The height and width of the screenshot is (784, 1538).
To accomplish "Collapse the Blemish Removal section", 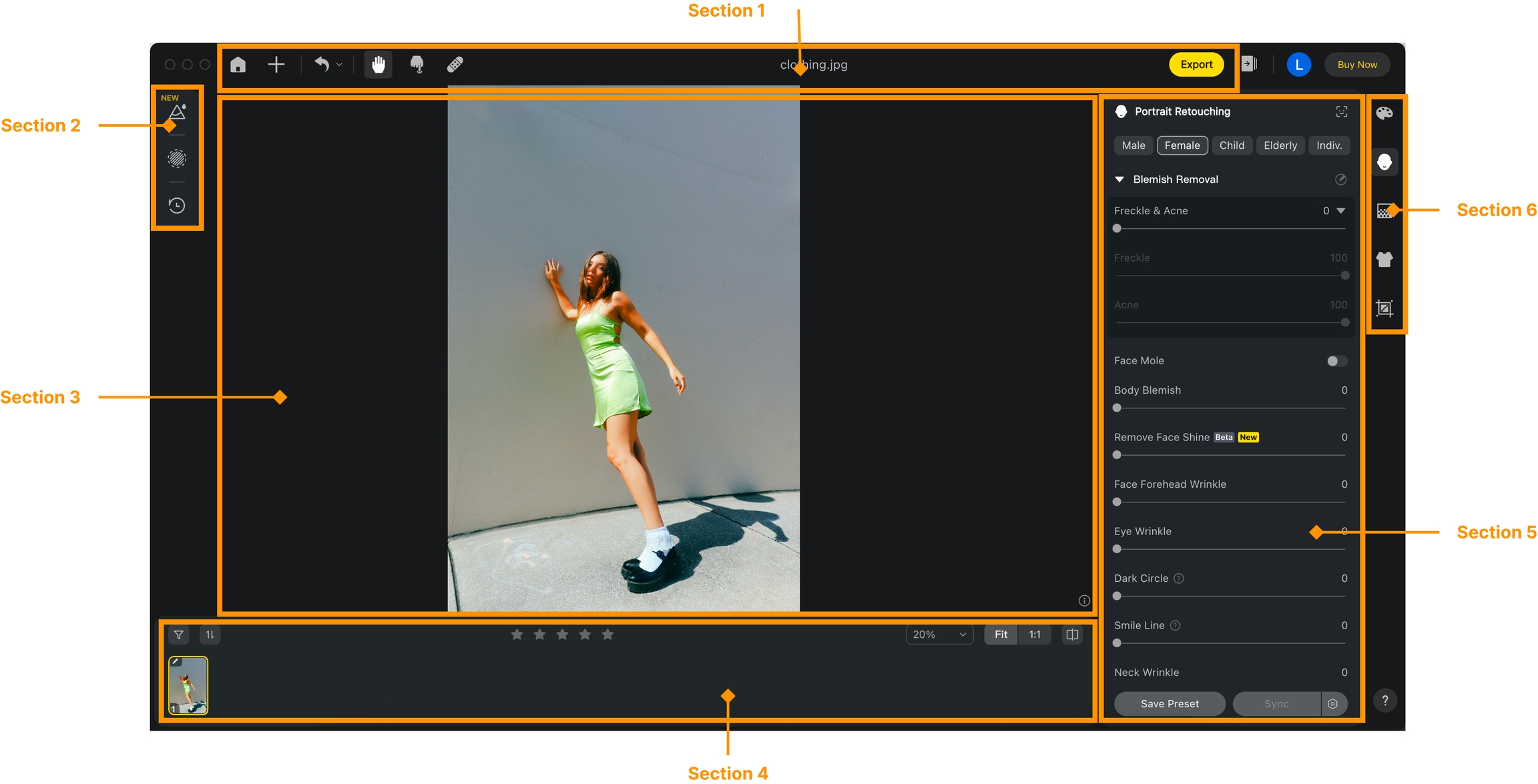I will pos(1119,179).
